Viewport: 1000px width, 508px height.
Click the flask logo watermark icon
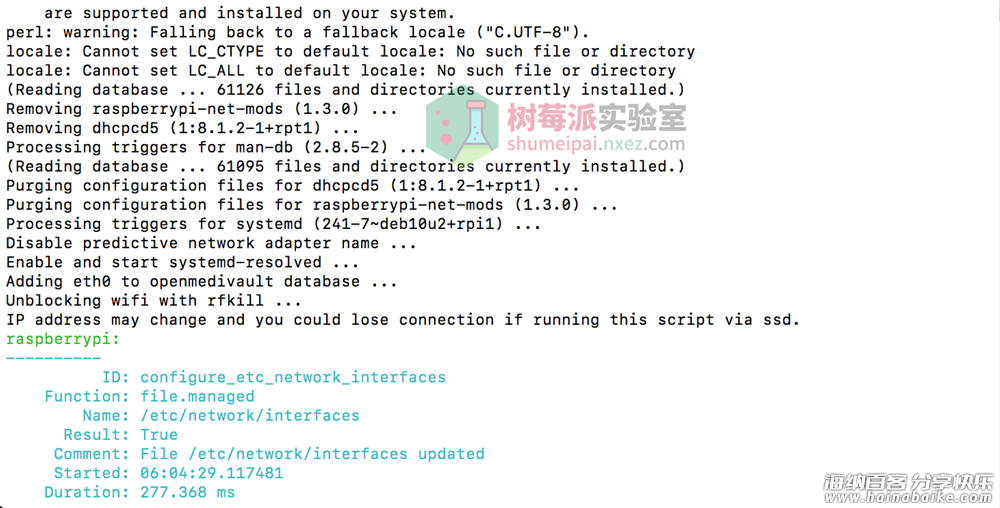[x=462, y=129]
